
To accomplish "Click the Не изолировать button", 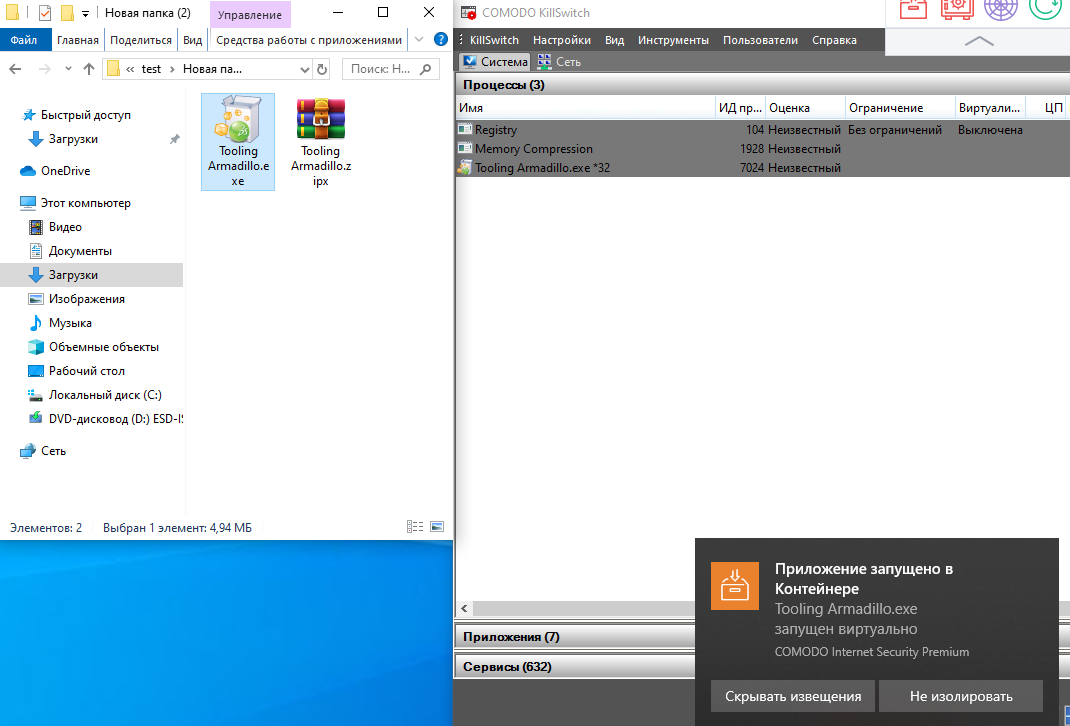I will [x=961, y=696].
